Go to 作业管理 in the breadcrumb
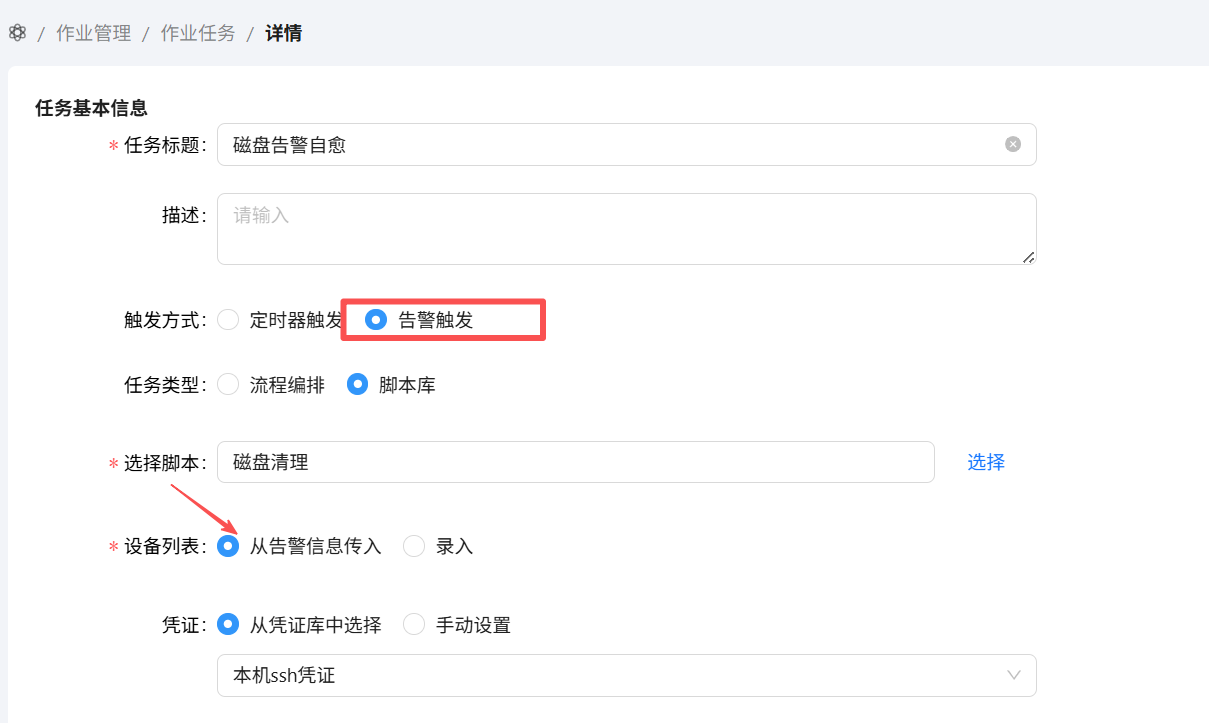This screenshot has height=723, width=1209. pyautogui.click(x=93, y=33)
